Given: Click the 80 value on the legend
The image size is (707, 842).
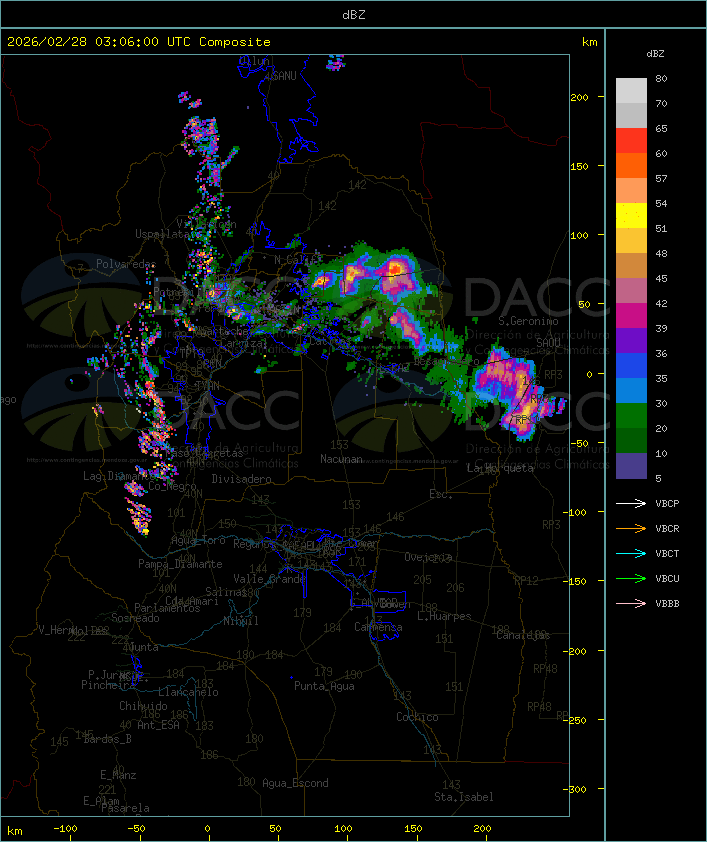Looking at the screenshot, I should (x=661, y=78).
